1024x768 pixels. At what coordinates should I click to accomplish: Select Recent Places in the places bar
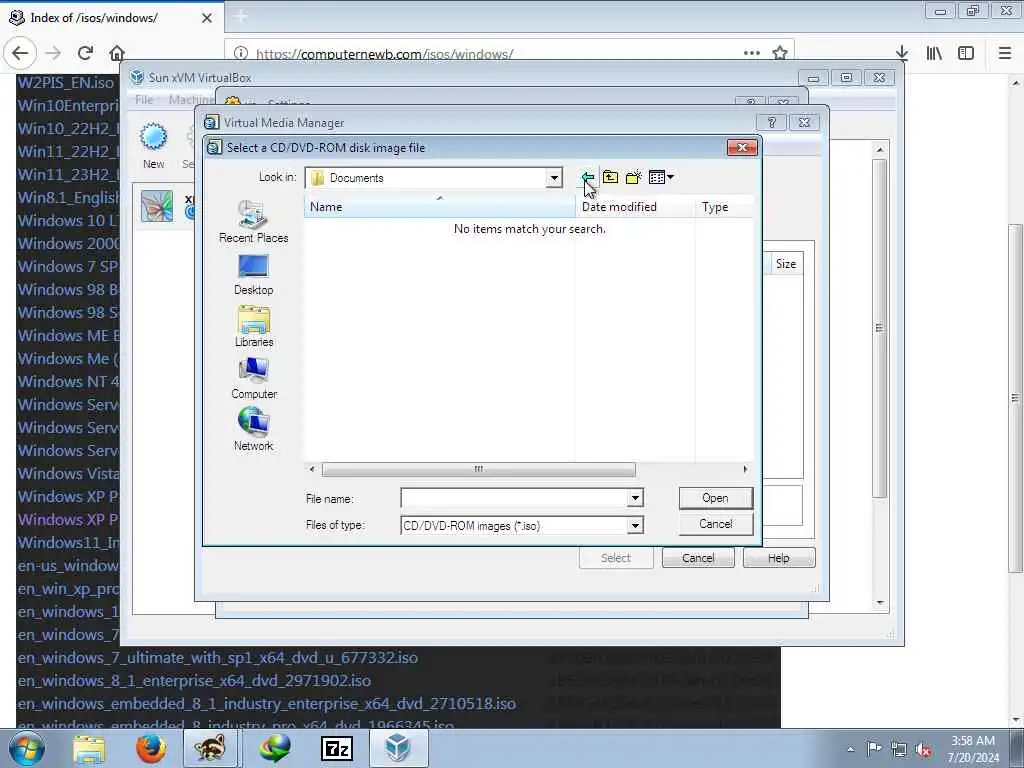[x=253, y=222]
